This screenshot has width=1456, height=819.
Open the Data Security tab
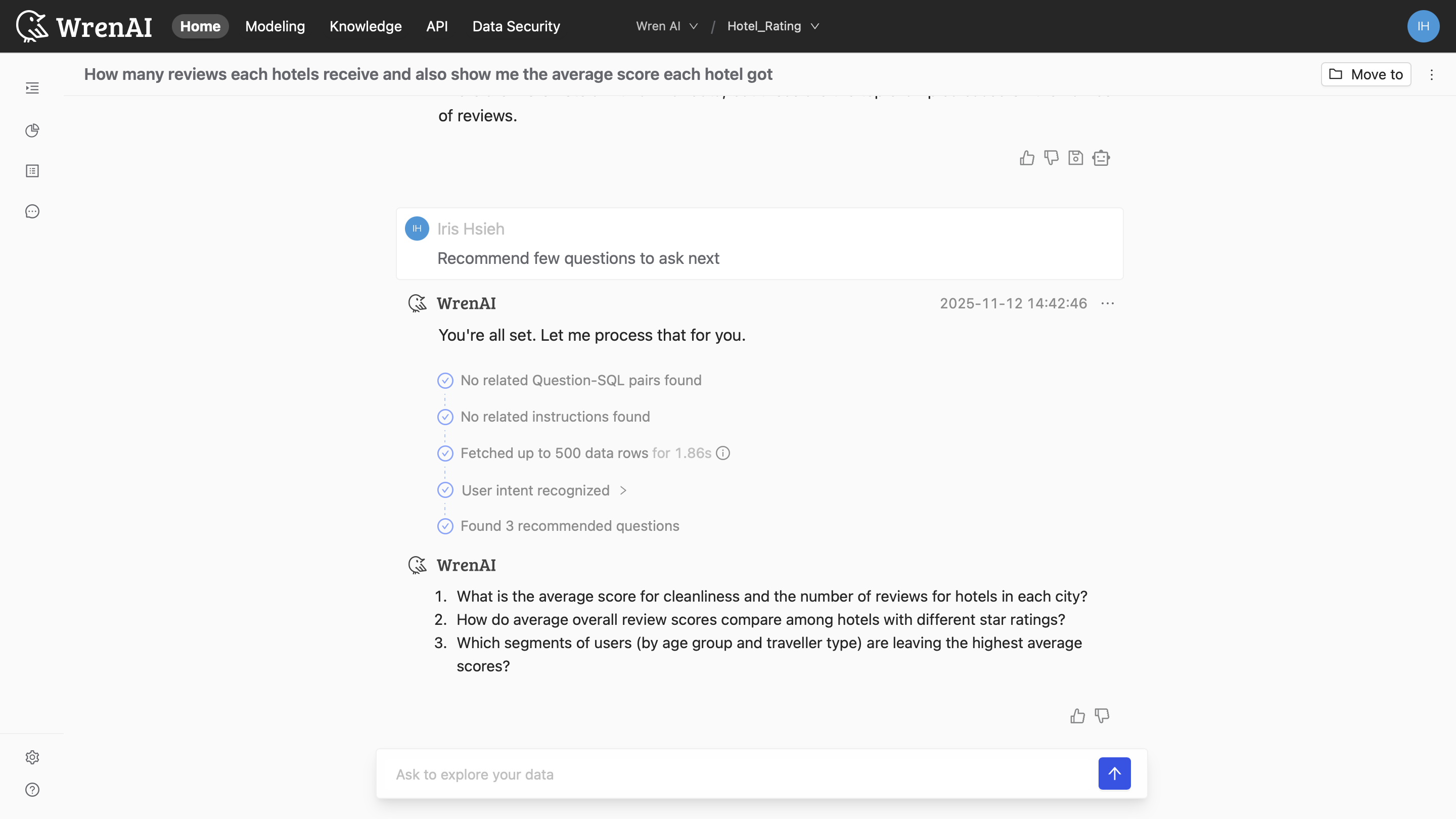click(x=516, y=26)
